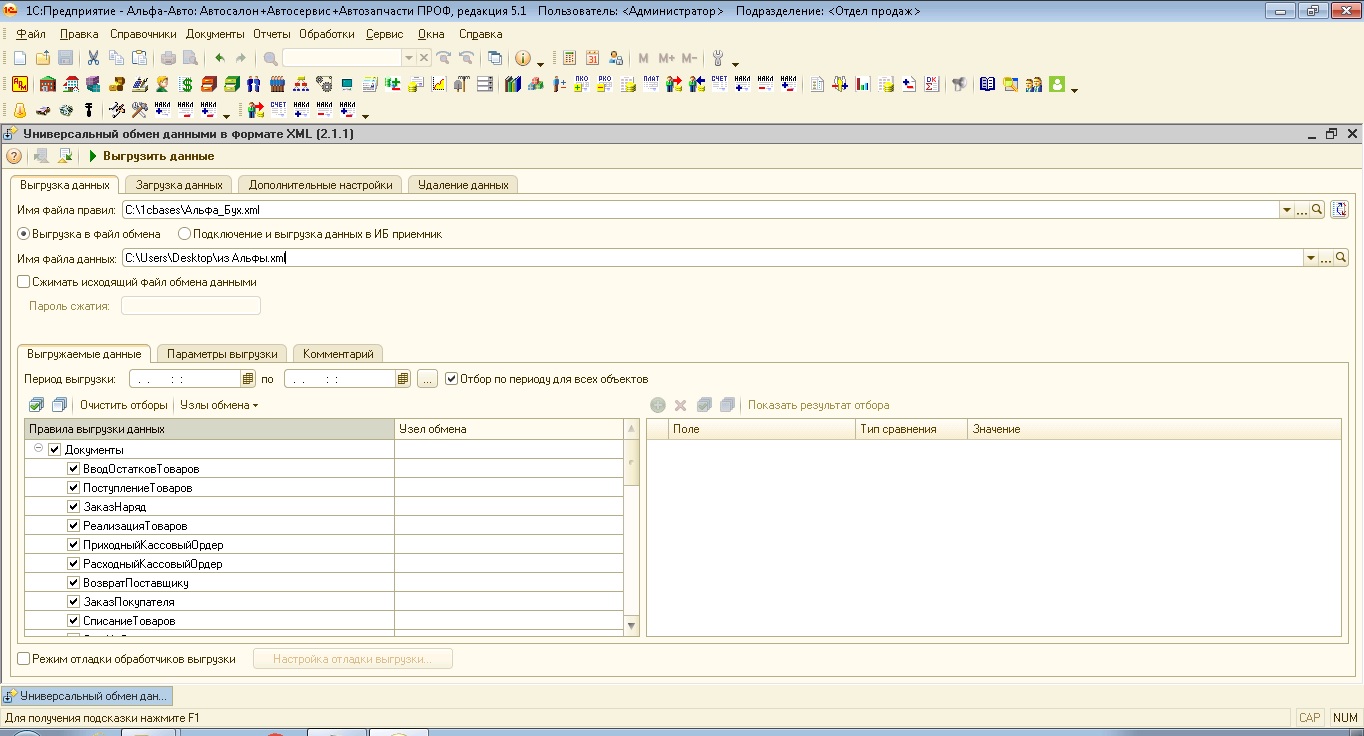Click the ПКО cash receipt order icon
The width and height of the screenshot is (1364, 736).
coord(581,84)
